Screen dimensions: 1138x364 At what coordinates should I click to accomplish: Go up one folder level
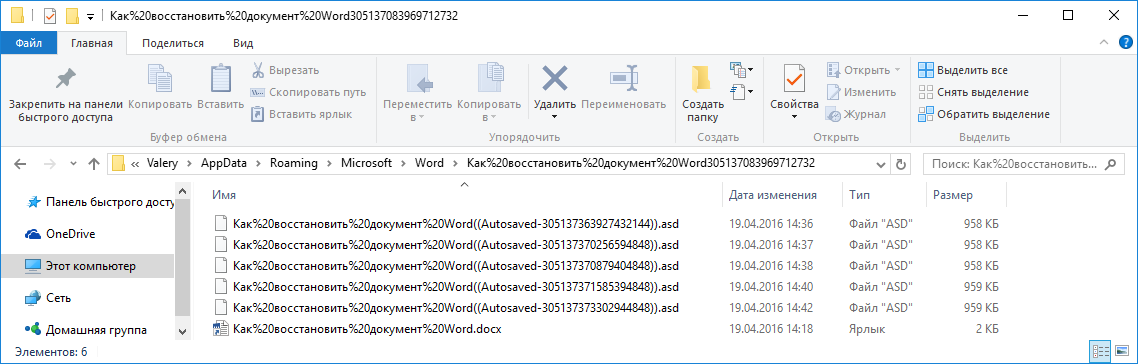coord(94,163)
